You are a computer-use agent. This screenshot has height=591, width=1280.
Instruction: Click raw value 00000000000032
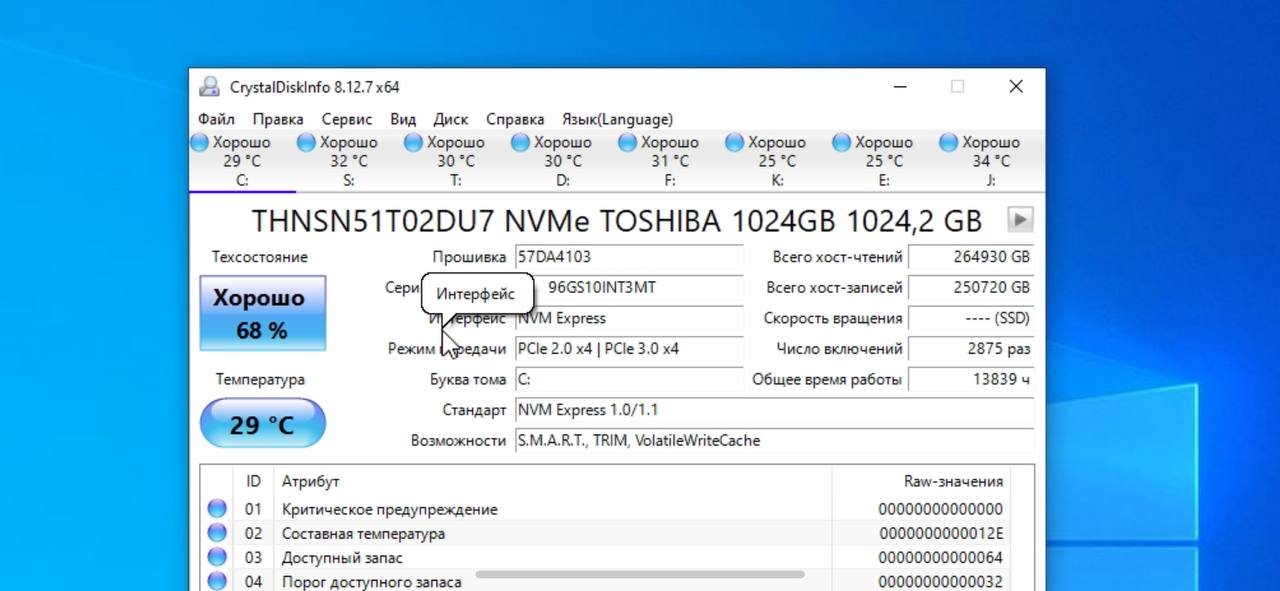tap(940, 582)
